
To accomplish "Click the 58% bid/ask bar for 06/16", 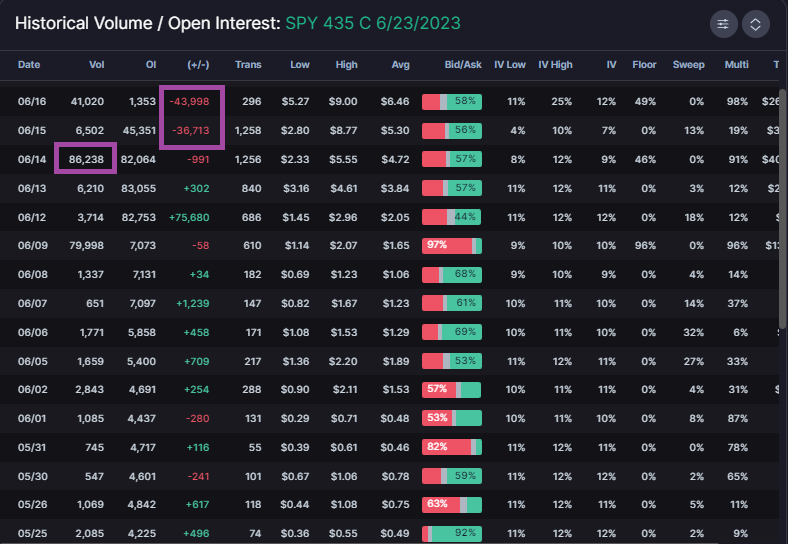I will 452,102.
